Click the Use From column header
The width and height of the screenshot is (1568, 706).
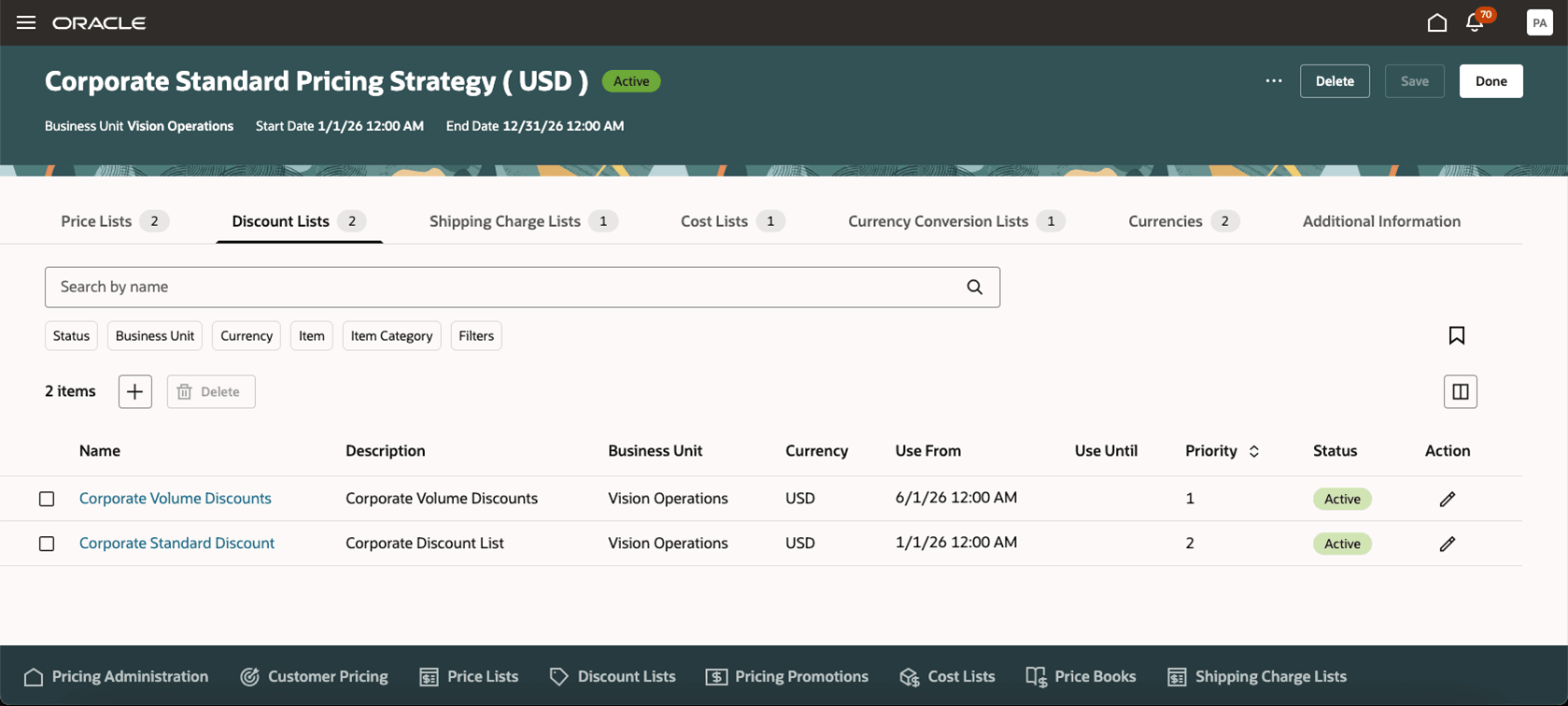tap(928, 451)
